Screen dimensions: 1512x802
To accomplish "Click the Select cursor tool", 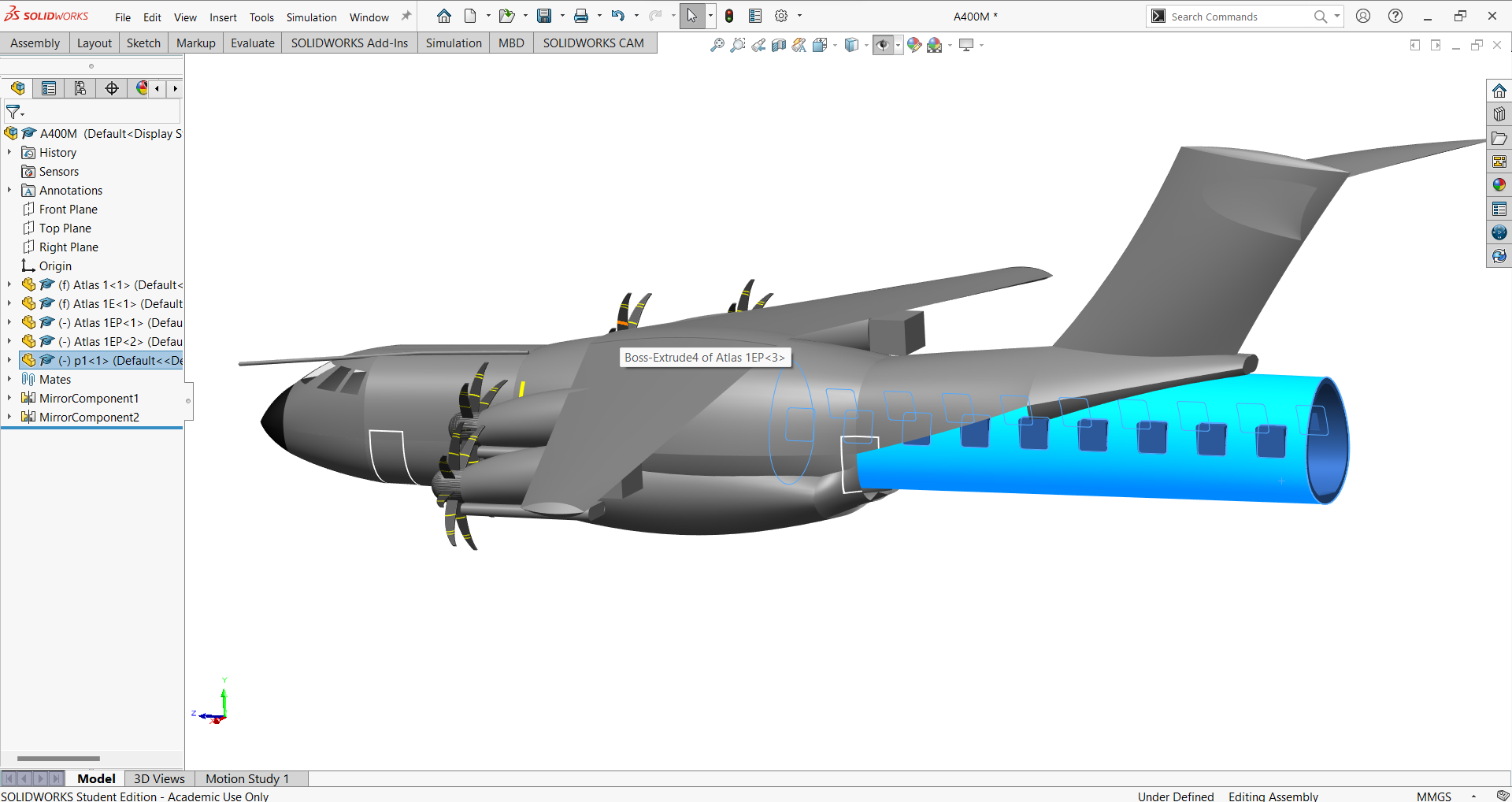I will 692,16.
